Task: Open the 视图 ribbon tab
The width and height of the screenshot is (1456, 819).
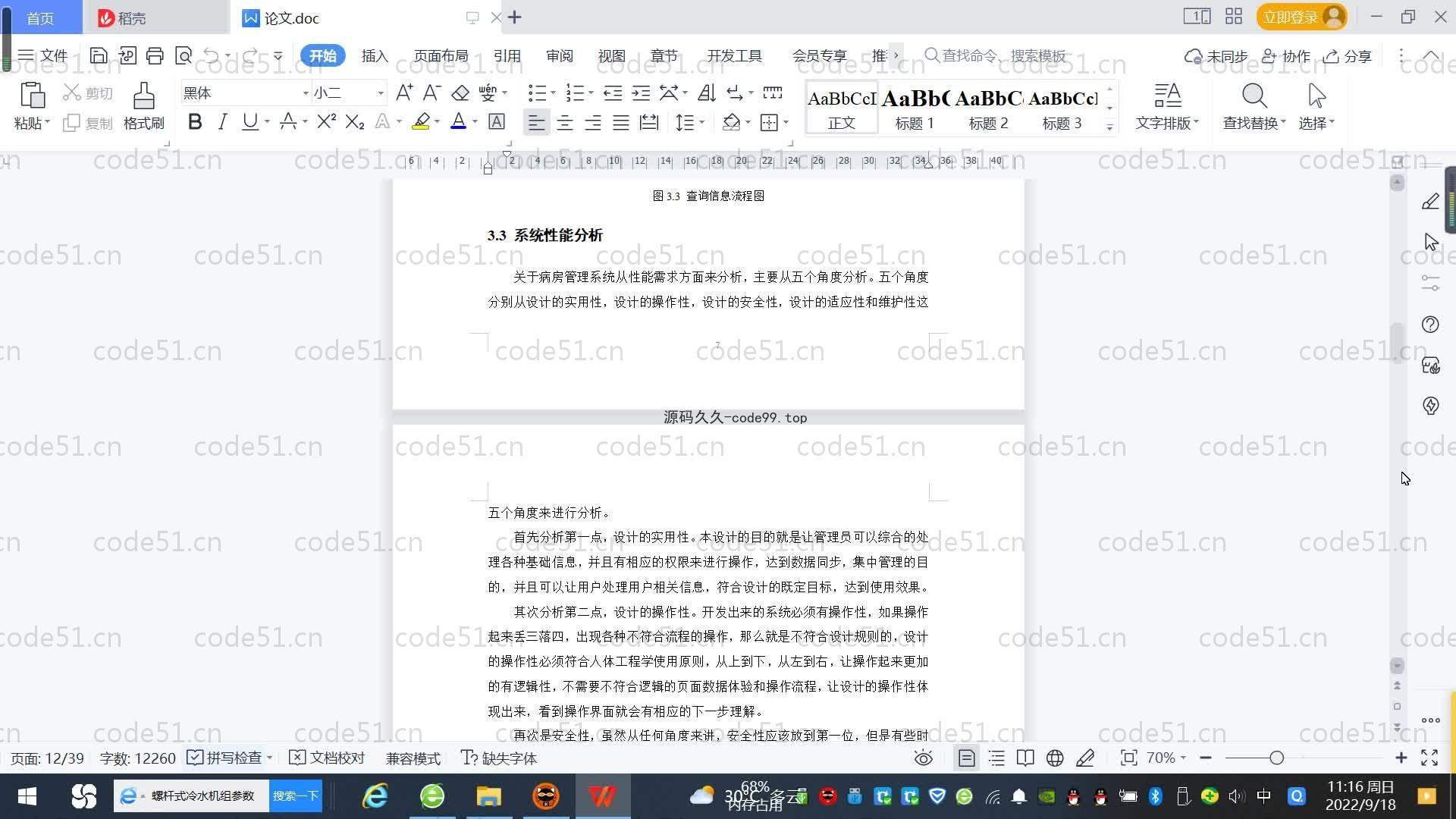Action: 611,56
